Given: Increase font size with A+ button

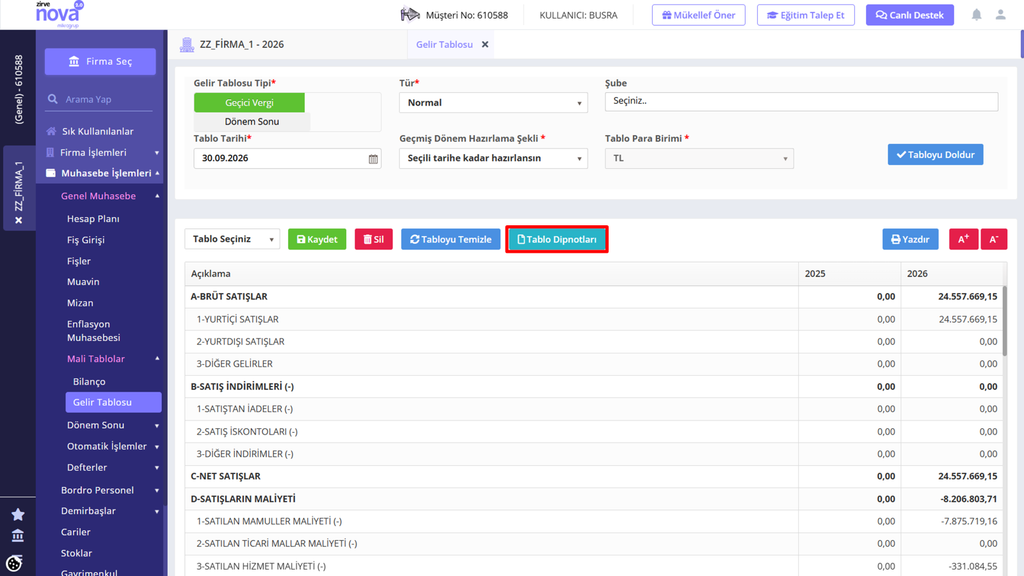Looking at the screenshot, I should click(963, 239).
